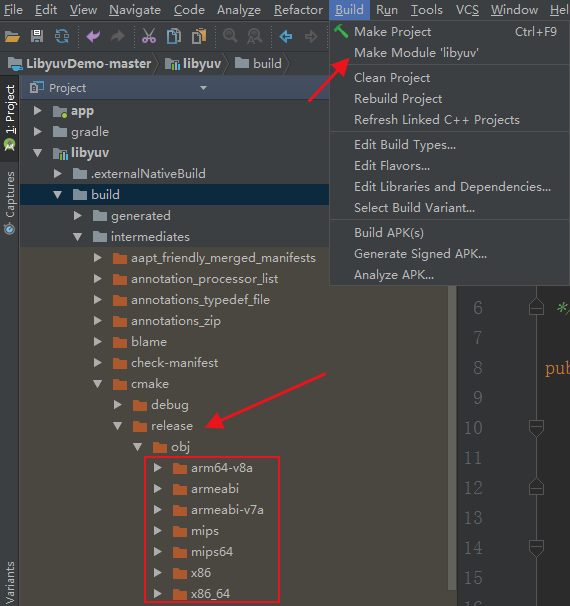Image resolution: width=570 pixels, height=606 pixels.
Task: Click the Back navigation arrow icon
Action: click(x=286, y=37)
